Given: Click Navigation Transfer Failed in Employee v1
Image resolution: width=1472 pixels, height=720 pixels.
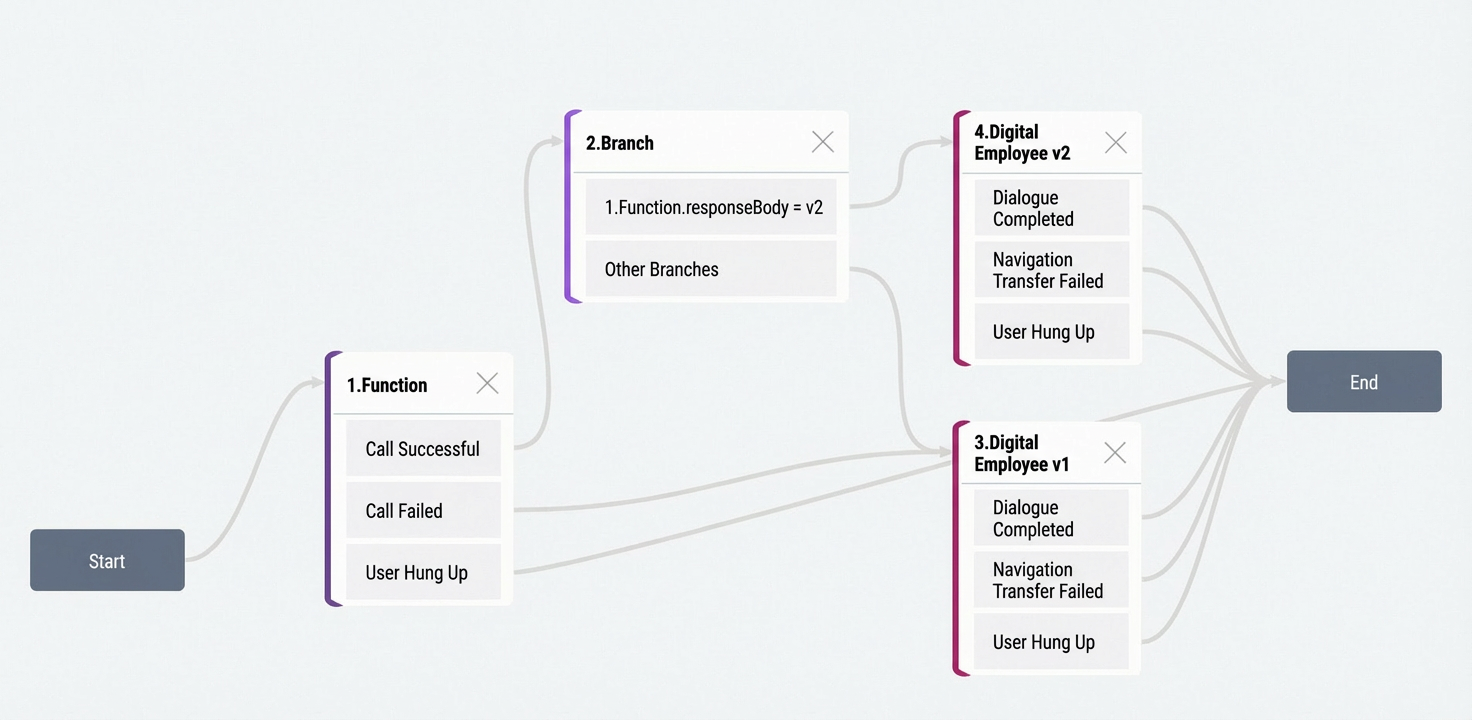Looking at the screenshot, I should pos(1051,580).
